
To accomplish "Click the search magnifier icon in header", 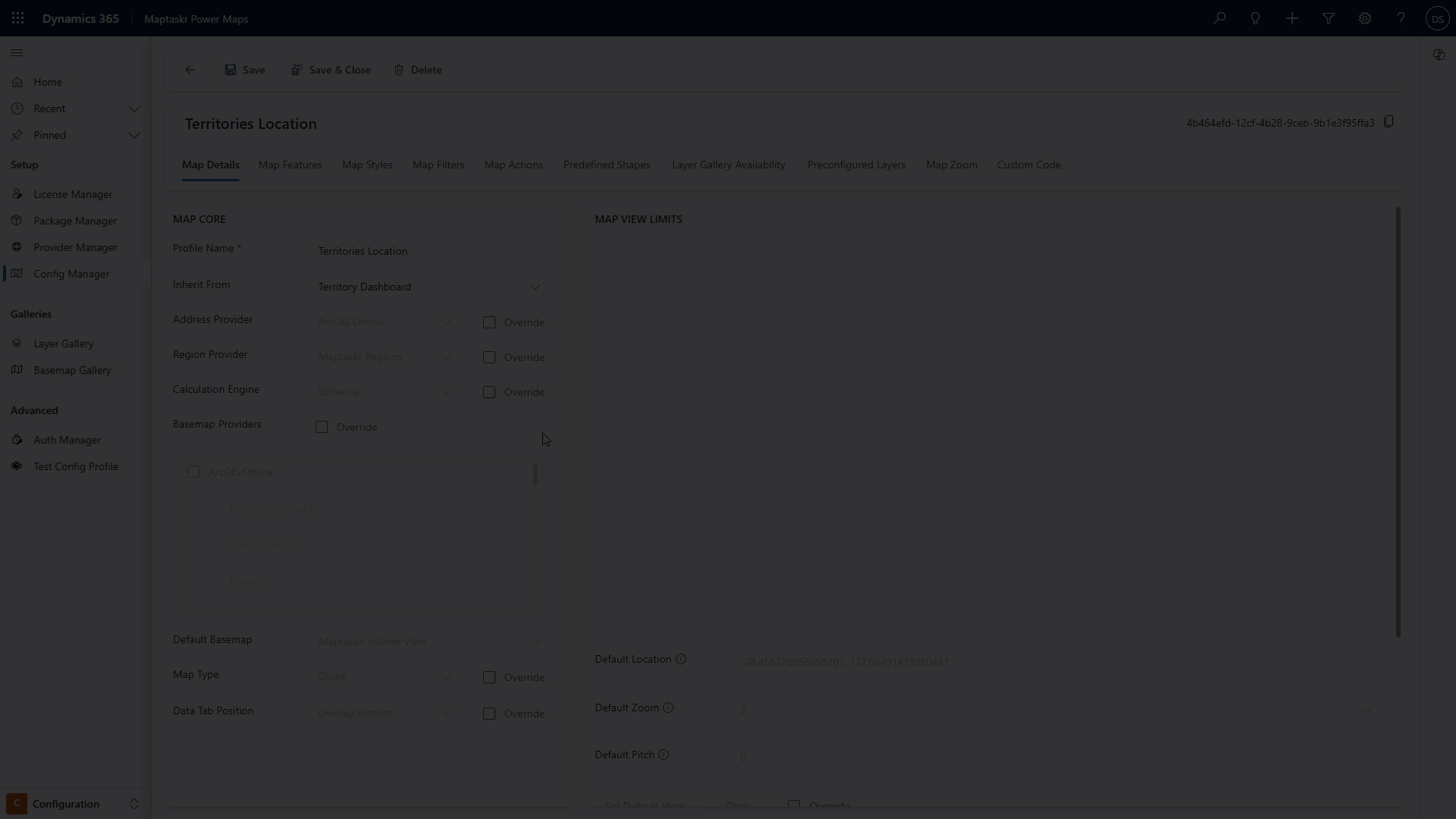I will (x=1219, y=18).
